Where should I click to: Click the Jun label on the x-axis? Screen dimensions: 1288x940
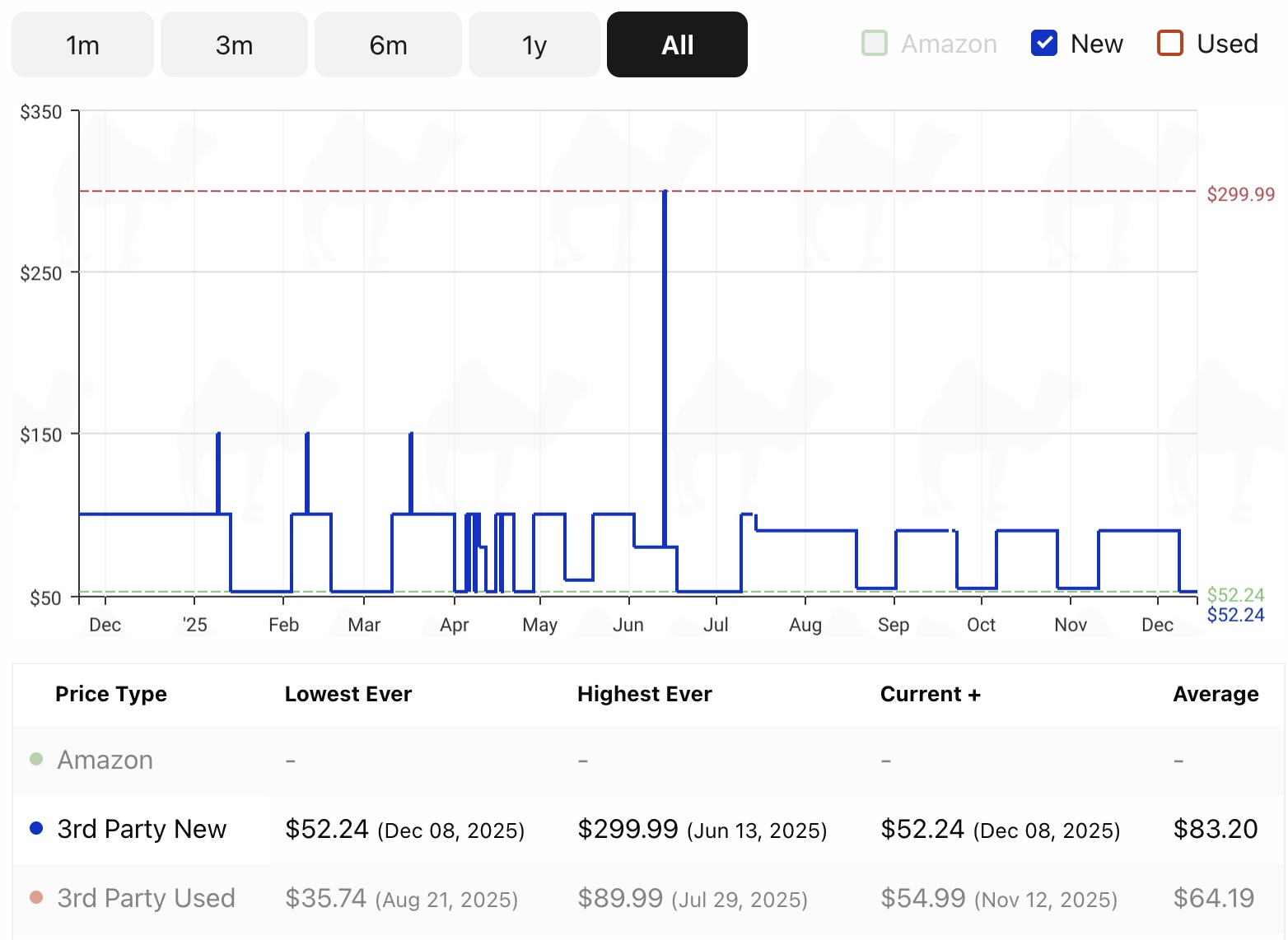click(628, 625)
